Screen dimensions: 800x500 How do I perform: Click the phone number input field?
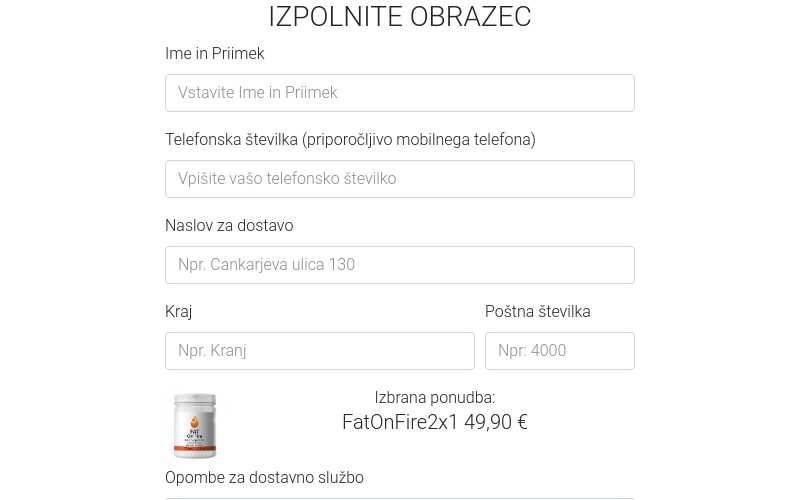pos(400,179)
